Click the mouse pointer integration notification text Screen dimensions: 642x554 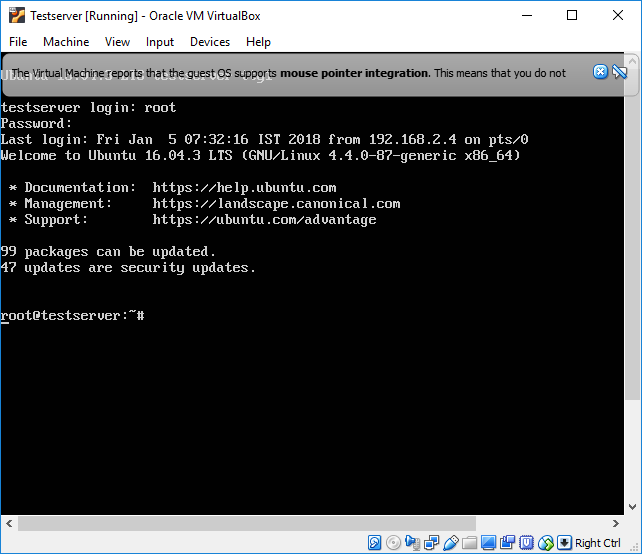(x=288, y=73)
